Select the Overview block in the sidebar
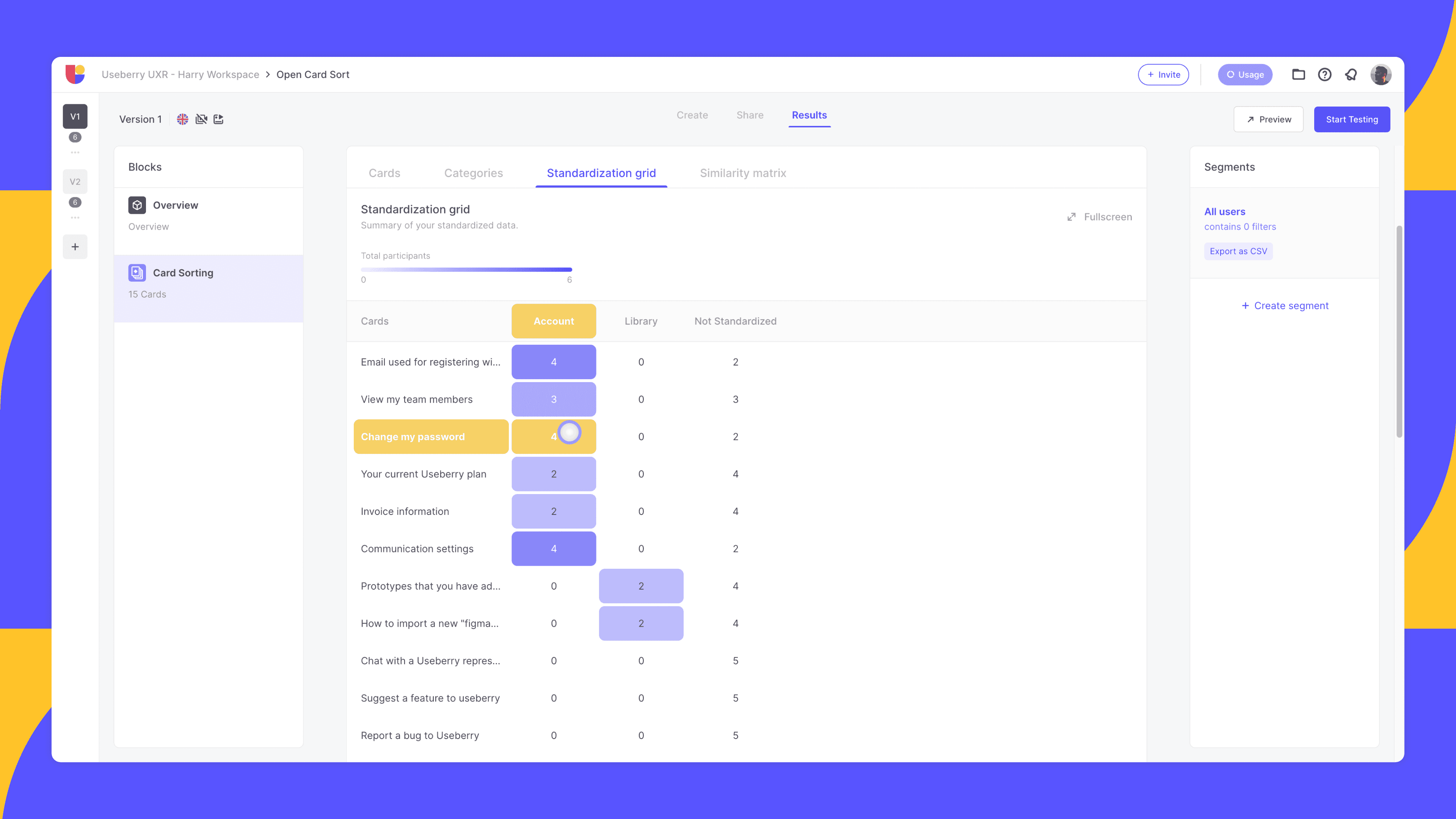Viewport: 1456px width, 819px height. click(175, 205)
